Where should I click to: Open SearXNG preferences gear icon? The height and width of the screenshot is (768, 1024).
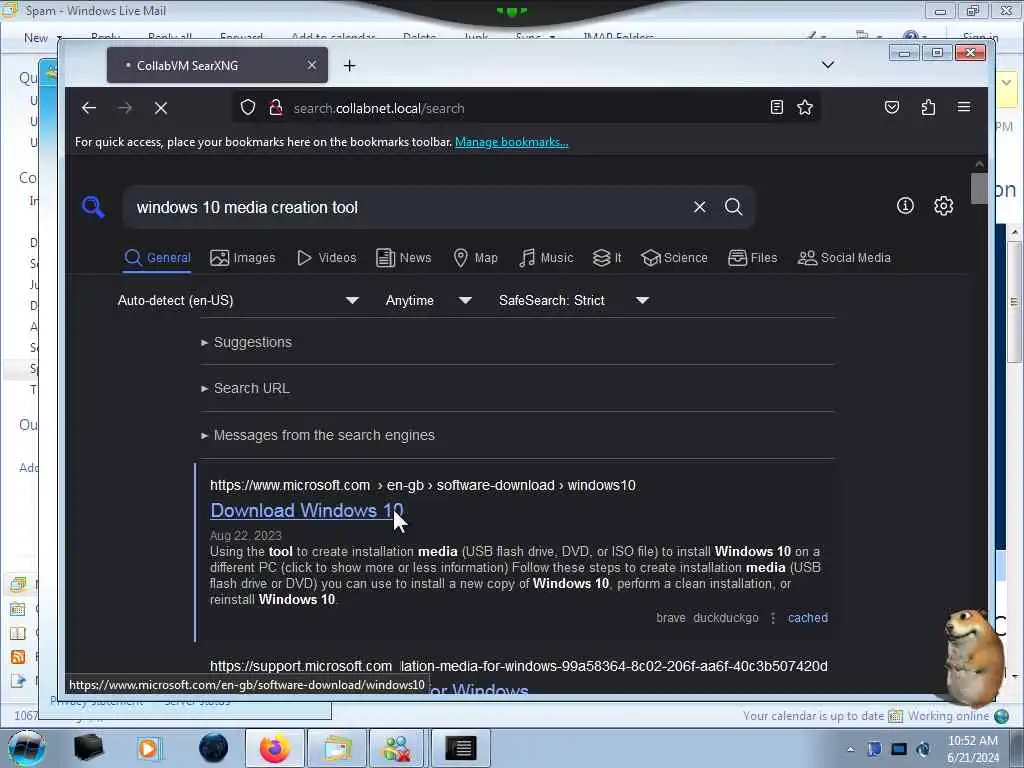click(943, 206)
